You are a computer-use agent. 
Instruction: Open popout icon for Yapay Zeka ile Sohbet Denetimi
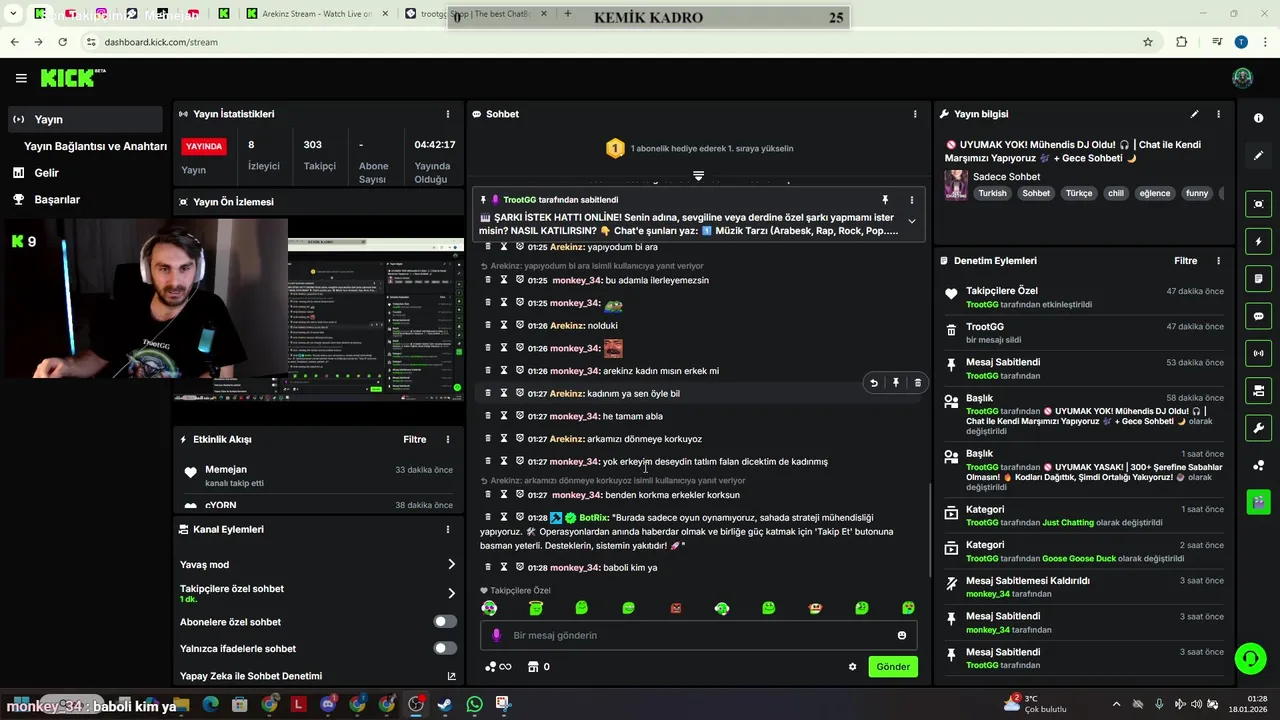(451, 676)
